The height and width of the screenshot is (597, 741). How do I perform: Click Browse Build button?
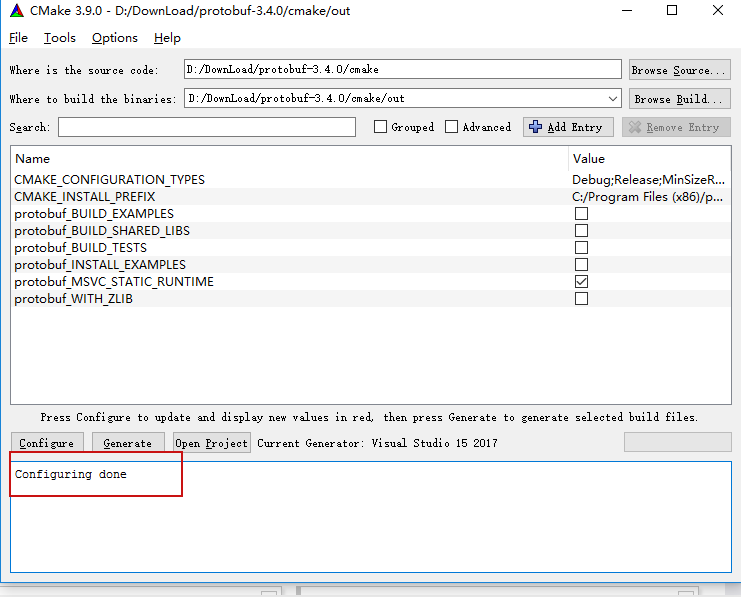tap(680, 99)
